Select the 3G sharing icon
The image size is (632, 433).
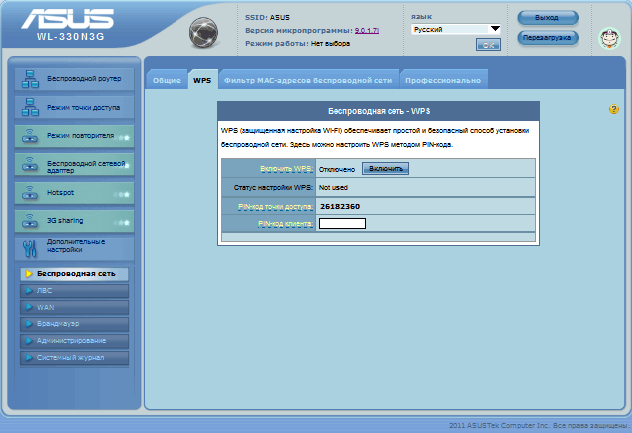(x=29, y=220)
